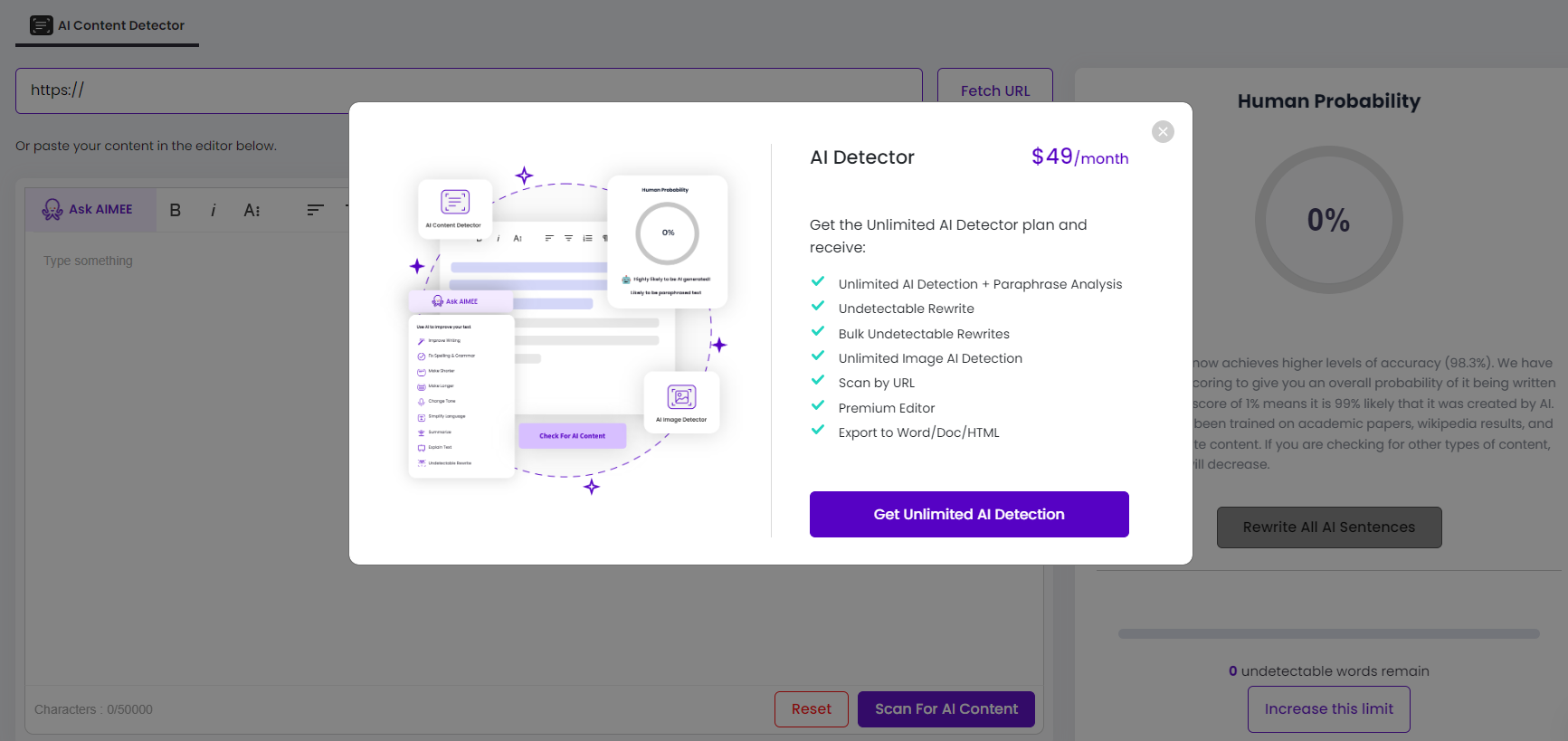Image resolution: width=1568 pixels, height=741 pixels.
Task: Select the Increase this limit button
Action: 1328,709
